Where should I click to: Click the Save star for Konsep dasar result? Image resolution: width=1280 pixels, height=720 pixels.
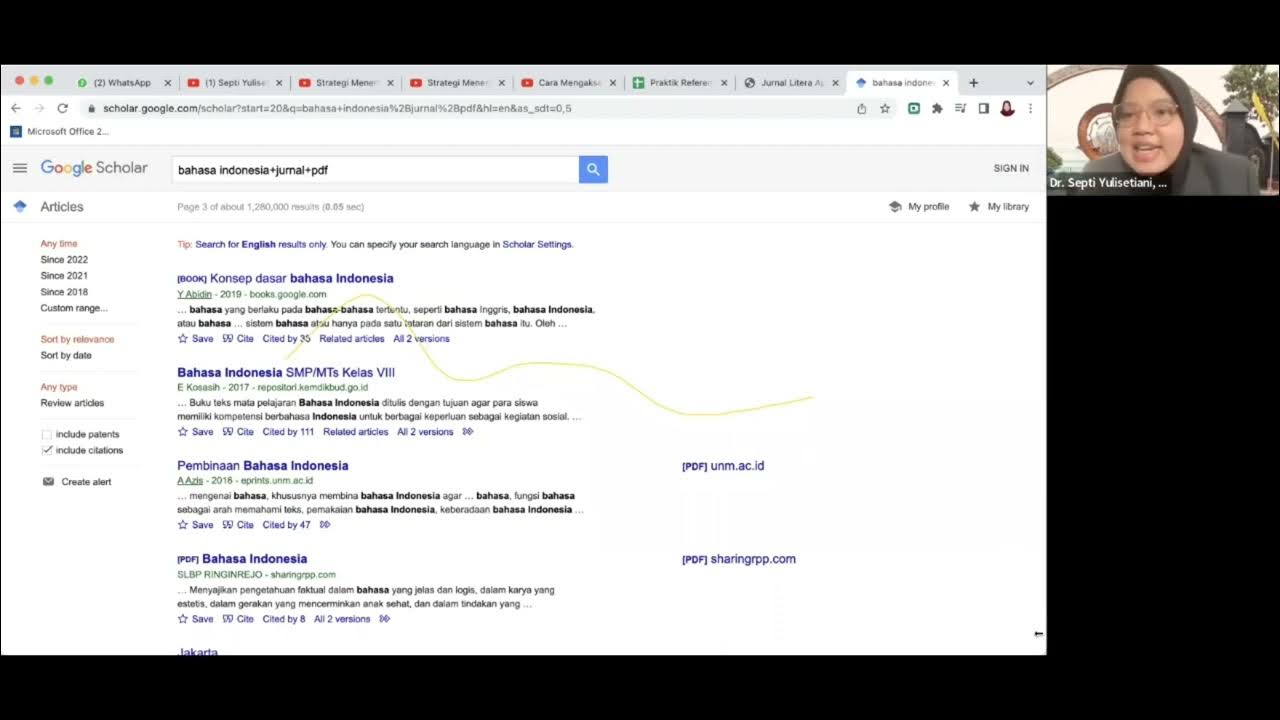pos(183,339)
